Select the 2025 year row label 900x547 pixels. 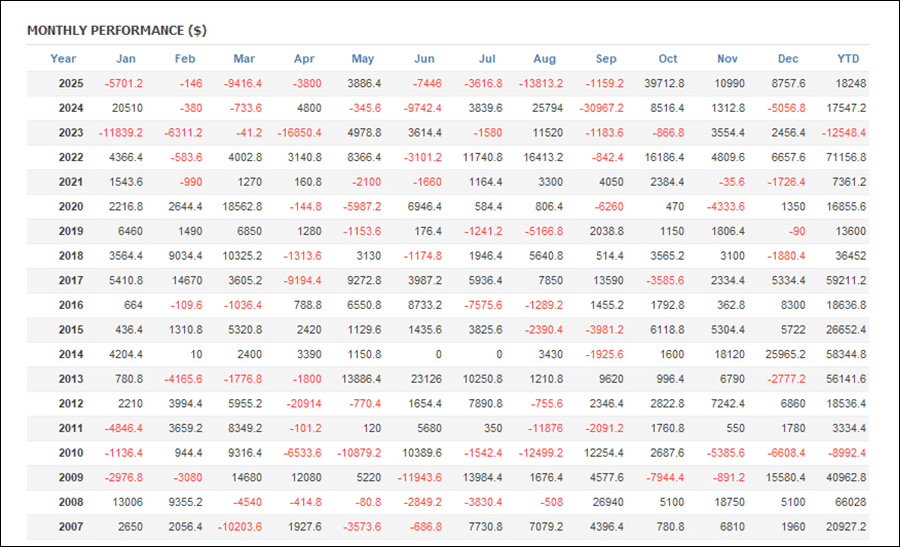click(x=71, y=84)
